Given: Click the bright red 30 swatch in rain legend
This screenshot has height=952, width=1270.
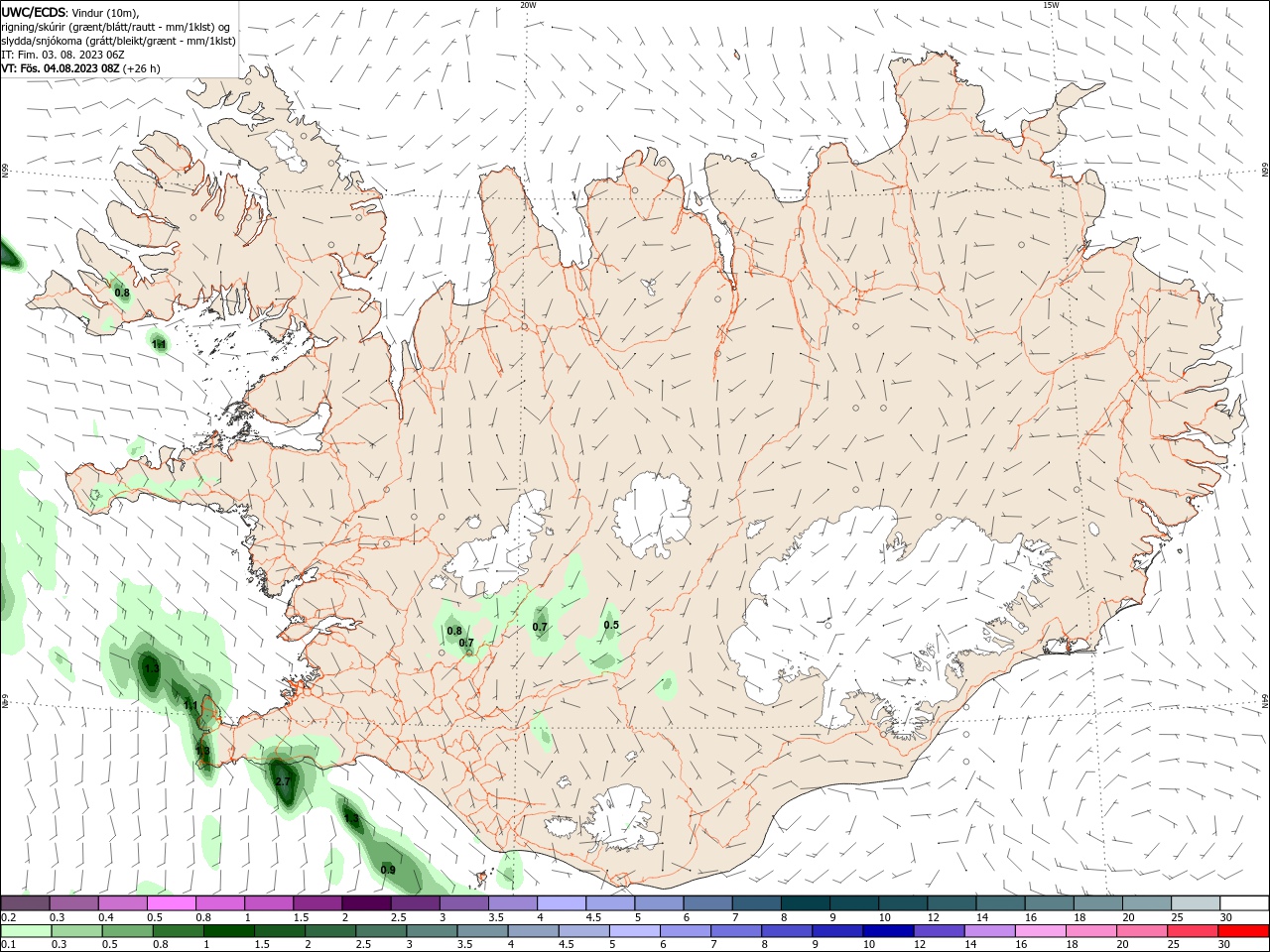Looking at the screenshot, I should [1244, 931].
